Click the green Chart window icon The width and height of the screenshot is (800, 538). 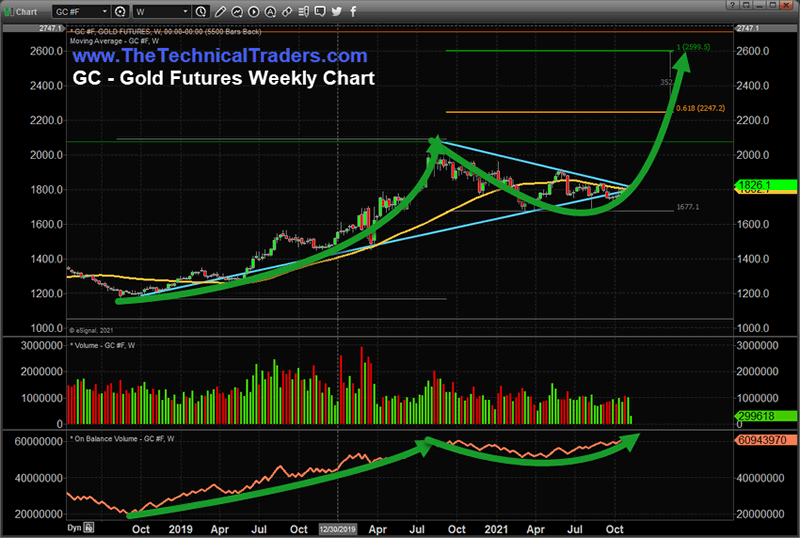[x=9, y=11]
